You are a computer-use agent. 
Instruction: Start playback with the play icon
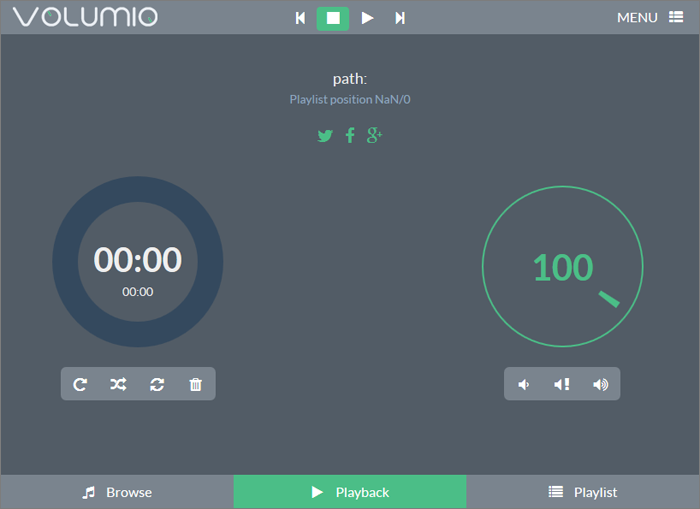click(x=367, y=18)
